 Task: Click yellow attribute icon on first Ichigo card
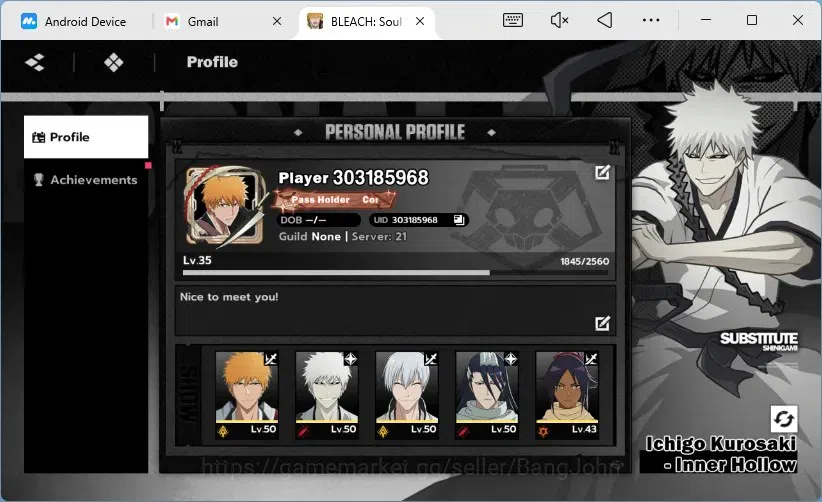(x=223, y=431)
